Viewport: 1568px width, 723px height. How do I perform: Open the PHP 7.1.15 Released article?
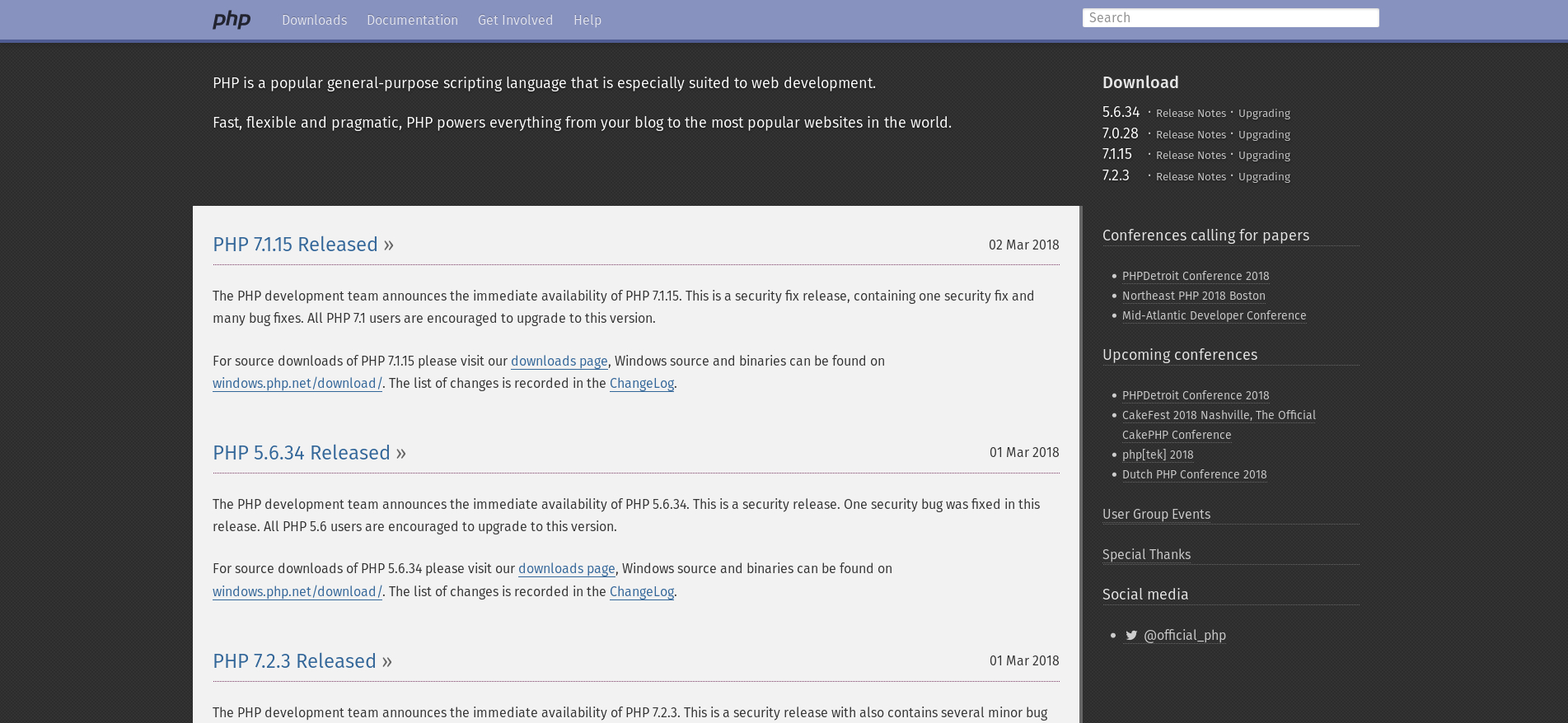[x=295, y=245]
